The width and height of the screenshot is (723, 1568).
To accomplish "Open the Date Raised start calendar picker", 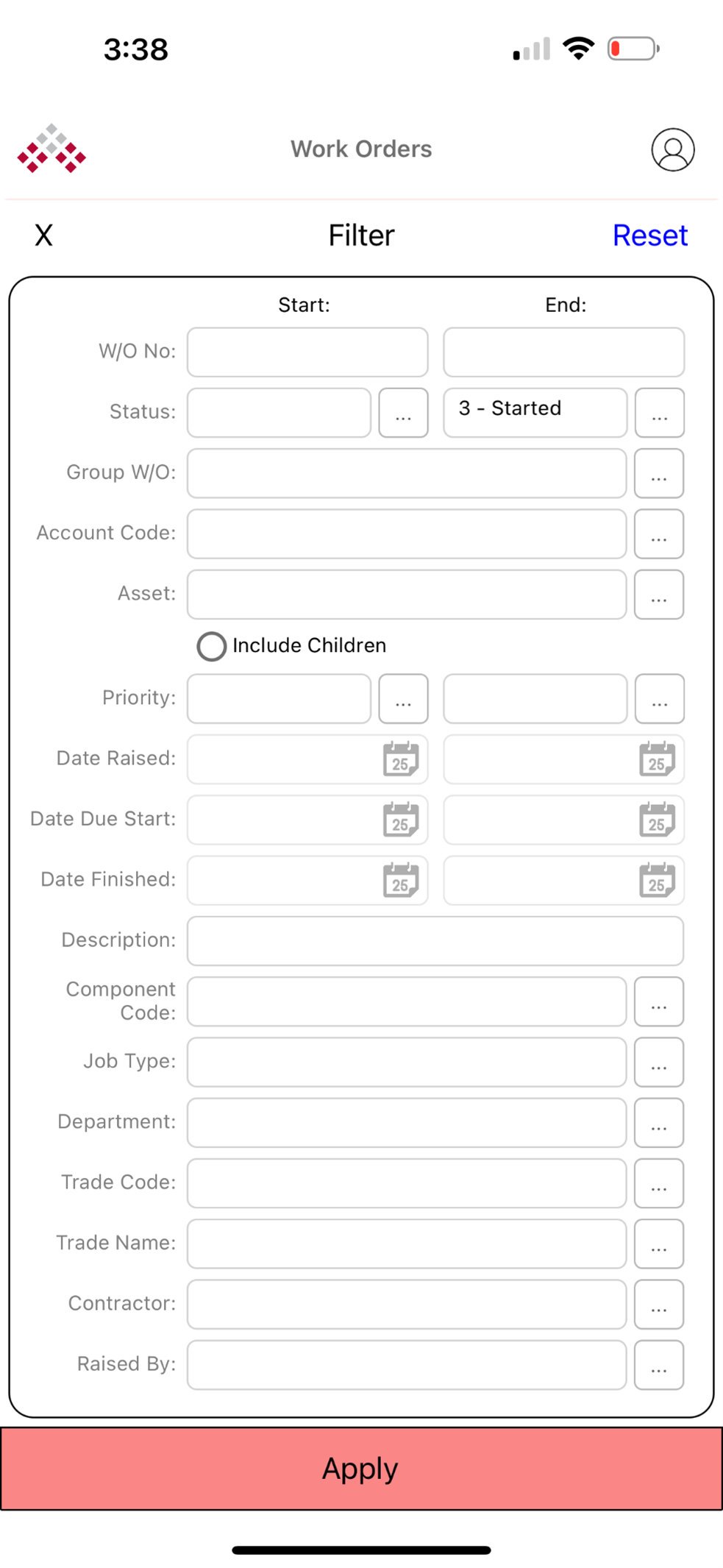I will (x=401, y=759).
